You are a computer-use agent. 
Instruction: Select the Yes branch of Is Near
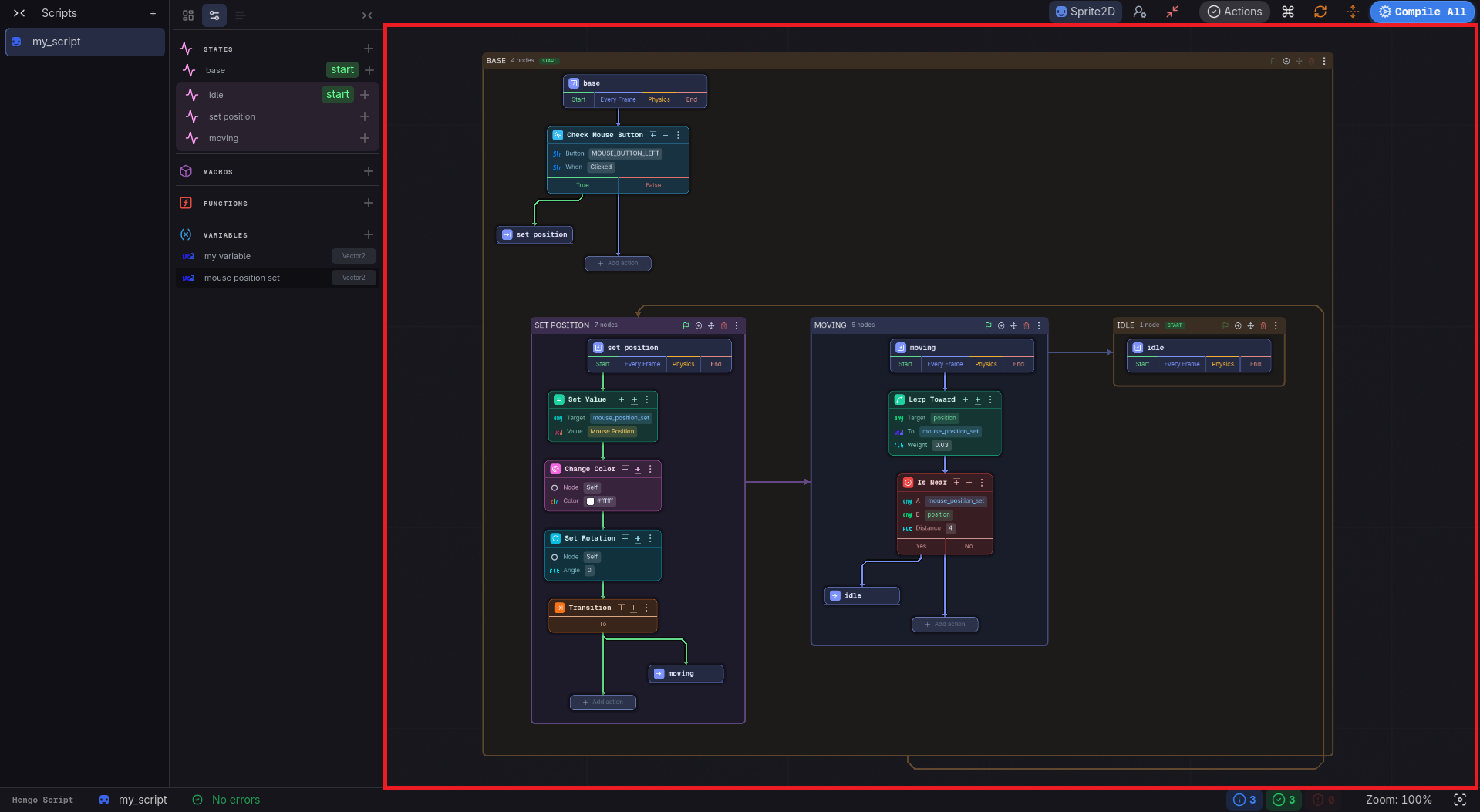(921, 546)
